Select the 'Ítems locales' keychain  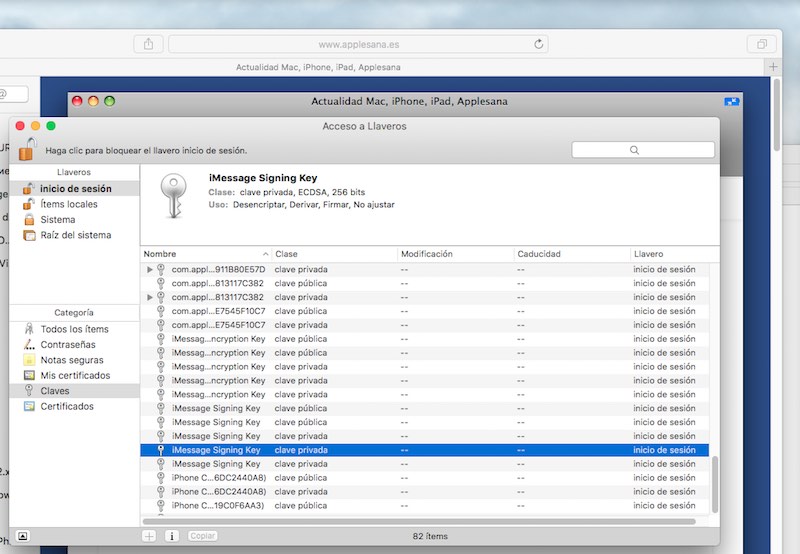(74, 204)
